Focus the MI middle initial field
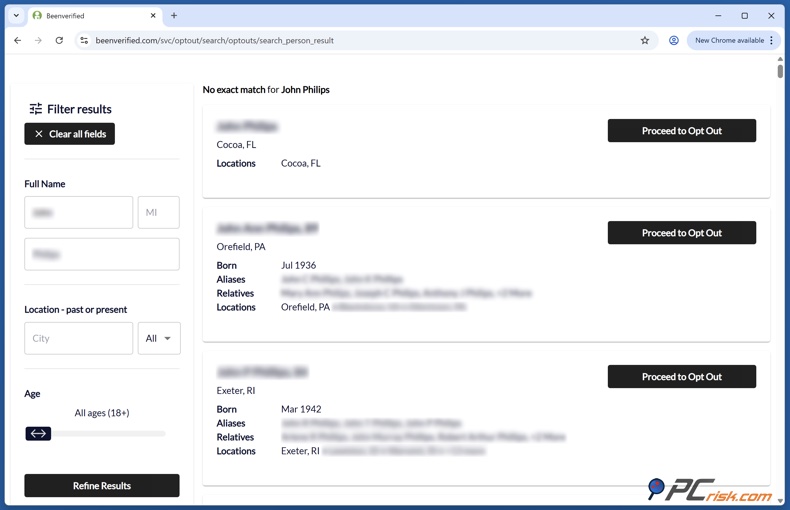This screenshot has width=790, height=510. [x=159, y=212]
